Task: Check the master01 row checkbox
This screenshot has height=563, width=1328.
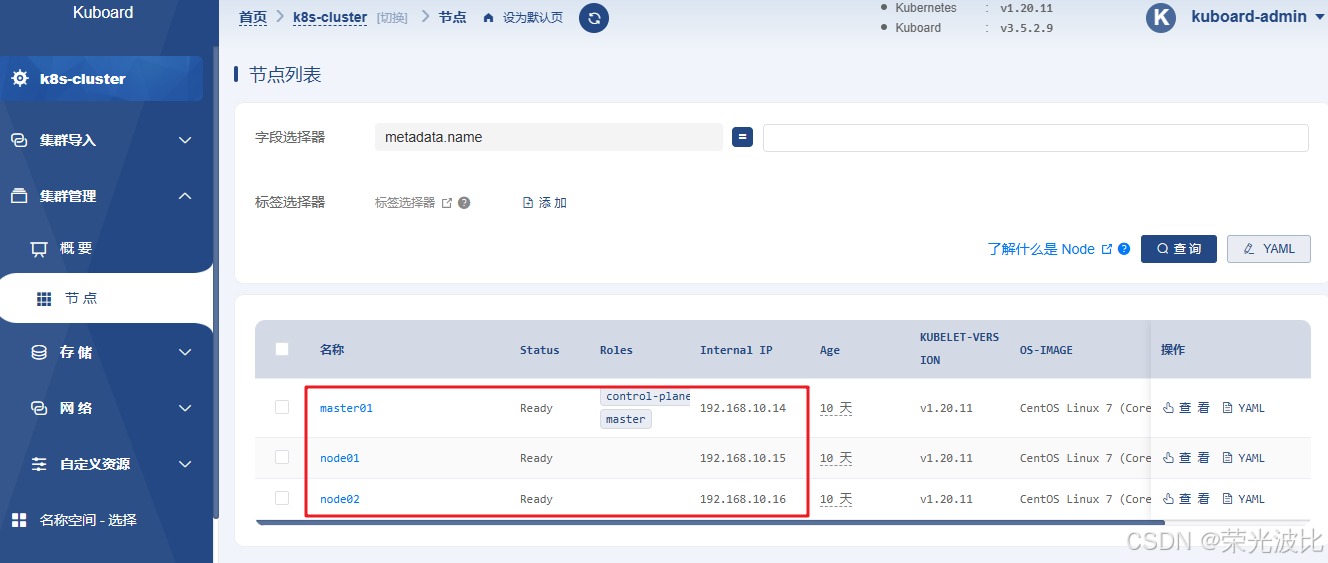Action: point(282,407)
